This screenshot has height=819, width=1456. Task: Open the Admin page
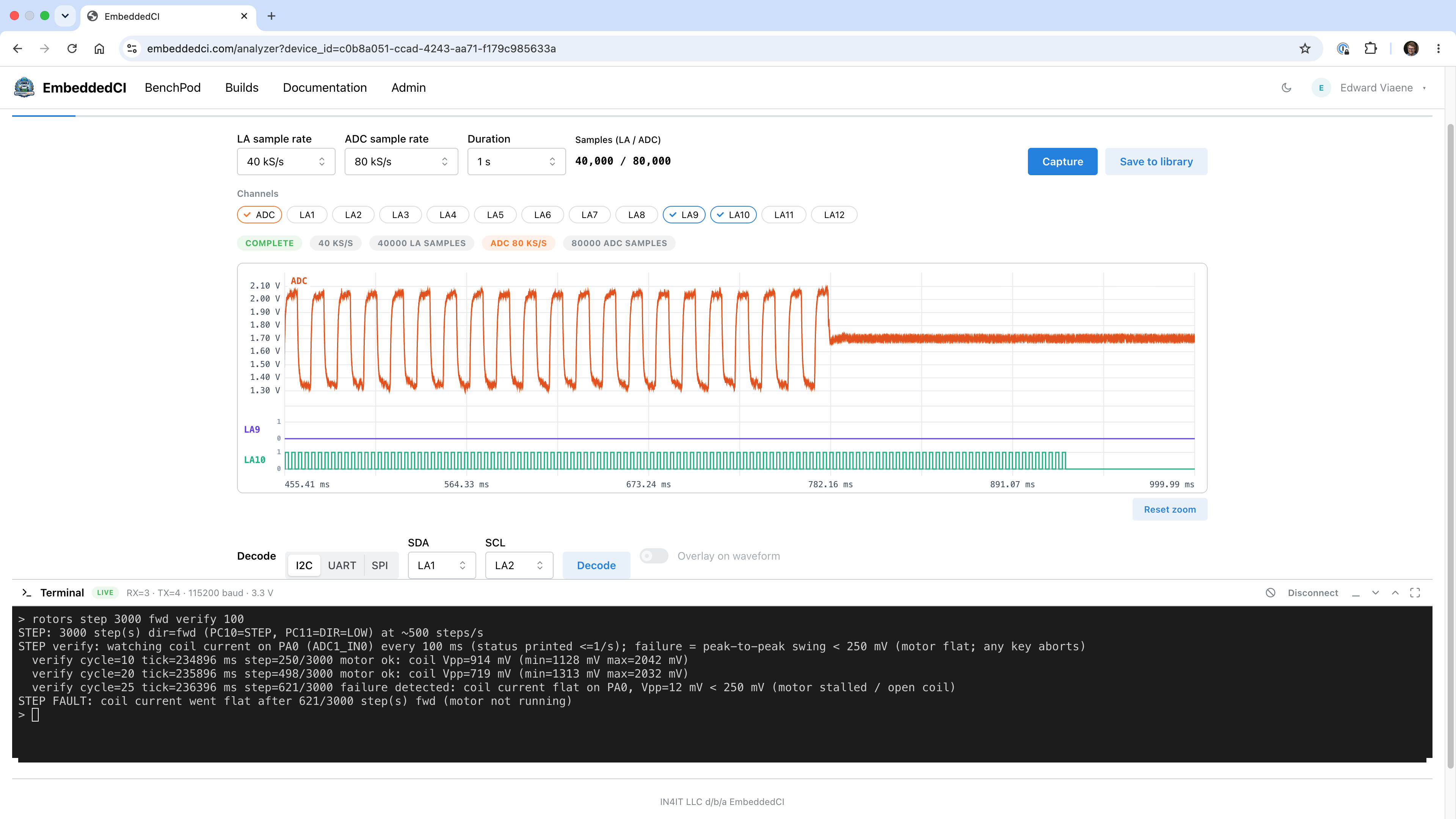pyautogui.click(x=409, y=88)
